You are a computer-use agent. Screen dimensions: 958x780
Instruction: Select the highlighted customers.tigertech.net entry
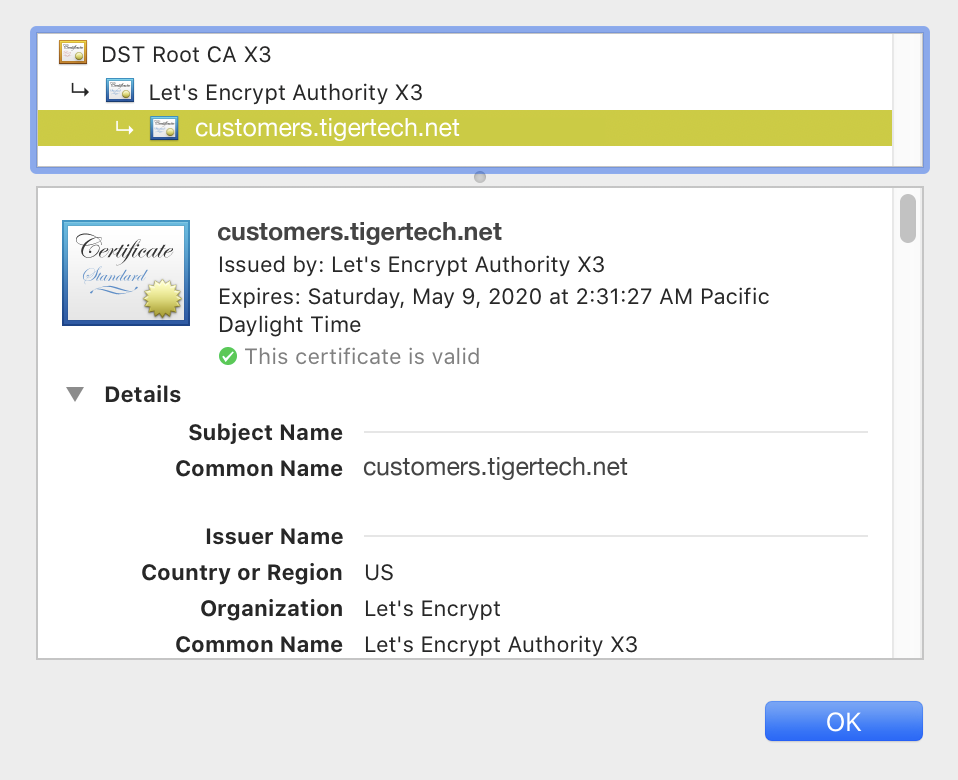(327, 127)
